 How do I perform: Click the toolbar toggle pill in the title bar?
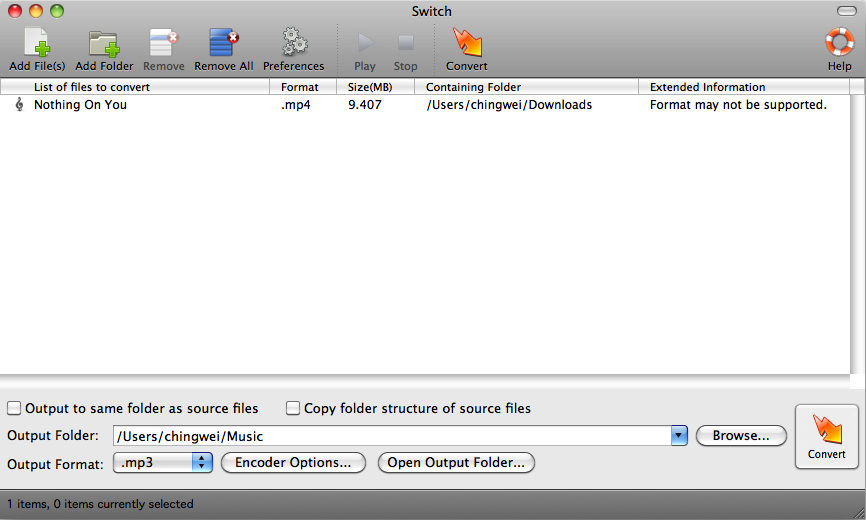coord(847,11)
